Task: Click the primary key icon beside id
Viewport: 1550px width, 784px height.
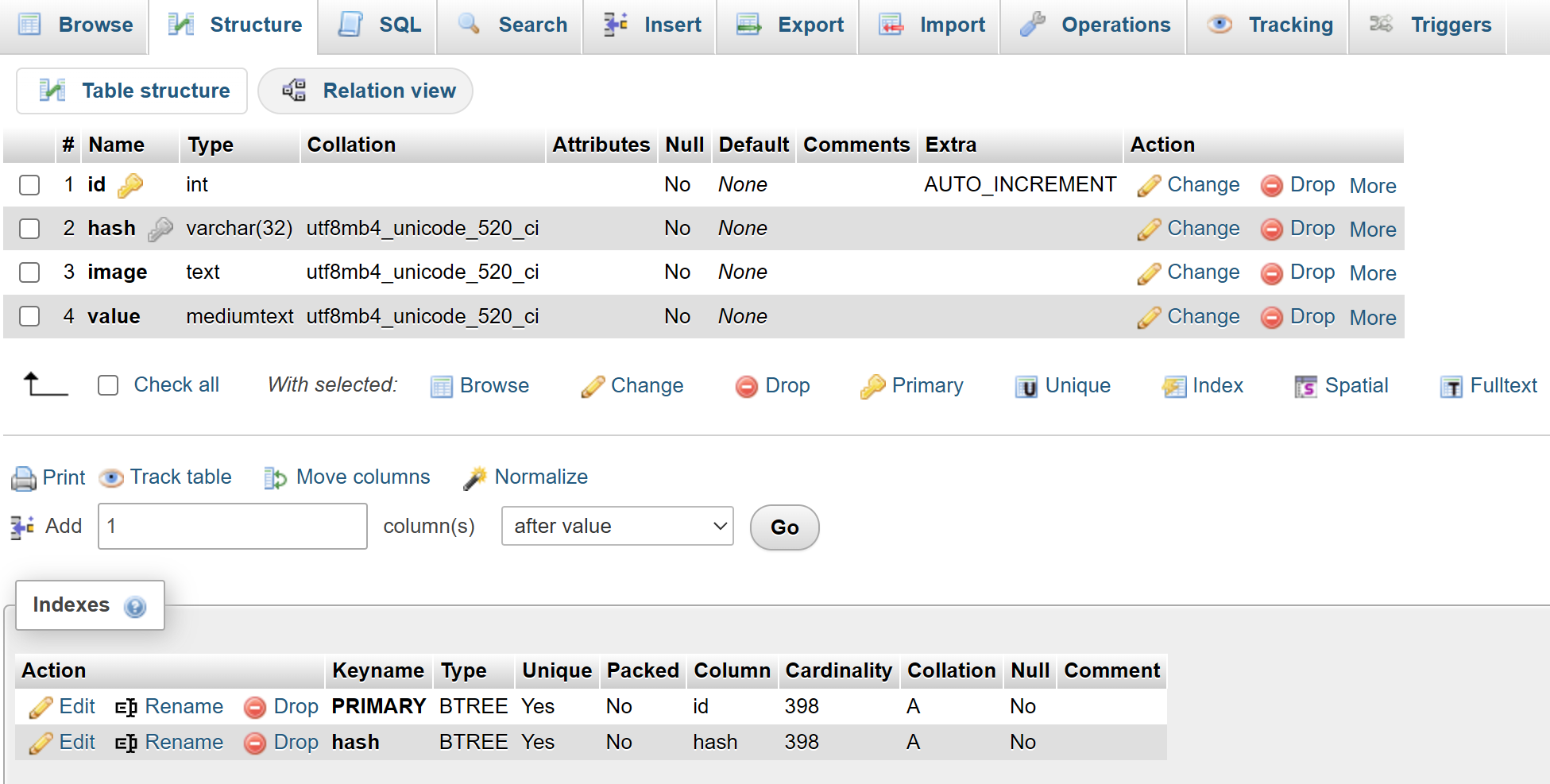Action: pyautogui.click(x=130, y=185)
